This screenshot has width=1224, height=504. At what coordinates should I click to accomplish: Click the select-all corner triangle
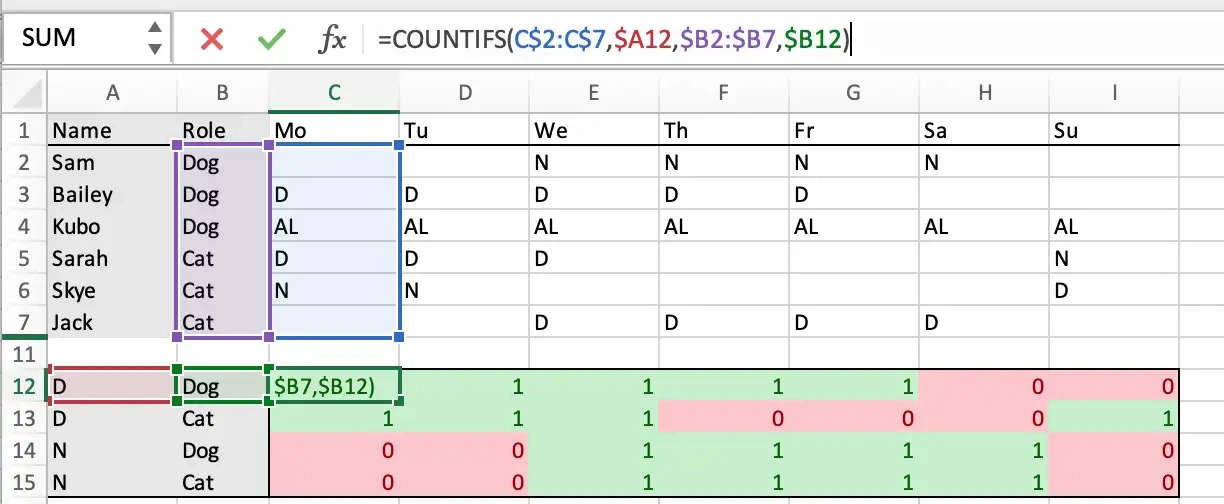(24, 93)
